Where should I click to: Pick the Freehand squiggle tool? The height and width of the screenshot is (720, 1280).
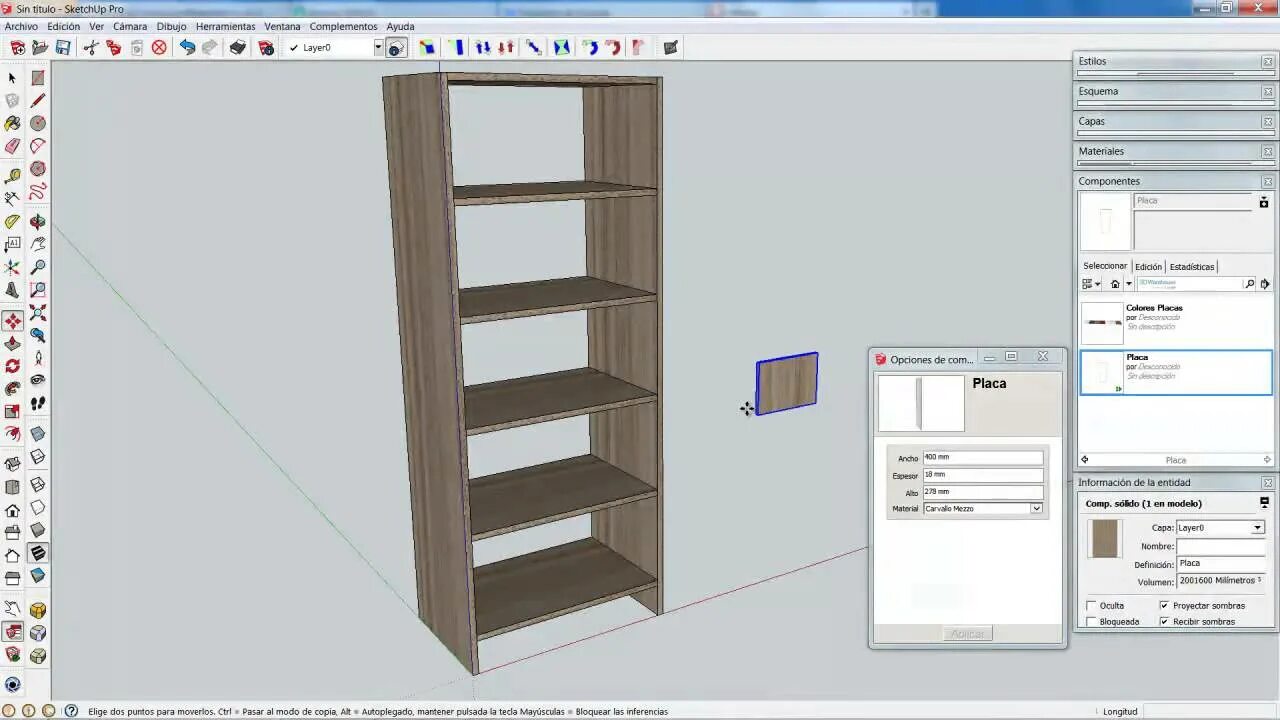tap(37, 192)
